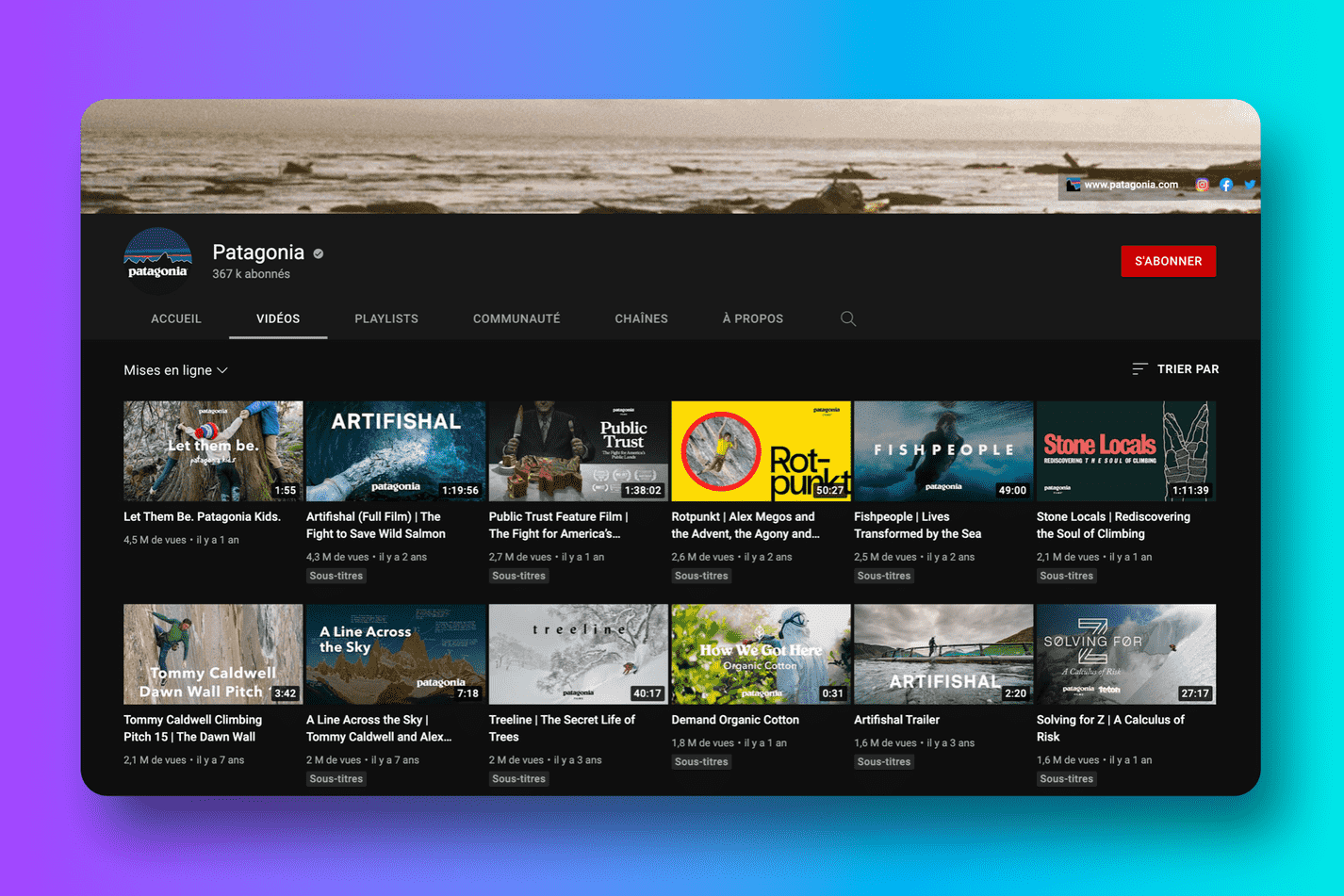Switch to the Accueil tab
The image size is (1344, 896).
[176, 319]
